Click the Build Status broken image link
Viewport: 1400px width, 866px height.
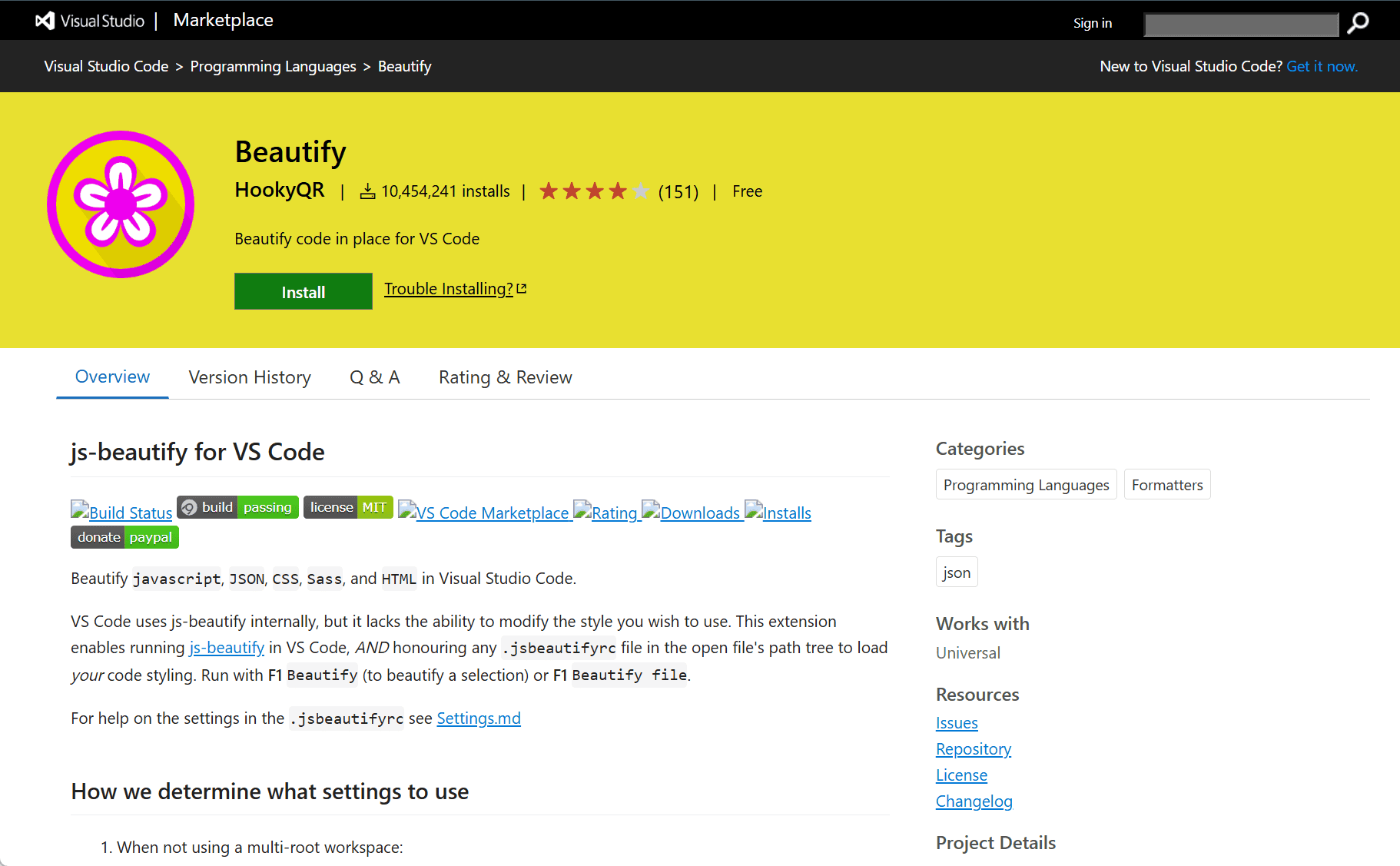click(x=121, y=513)
